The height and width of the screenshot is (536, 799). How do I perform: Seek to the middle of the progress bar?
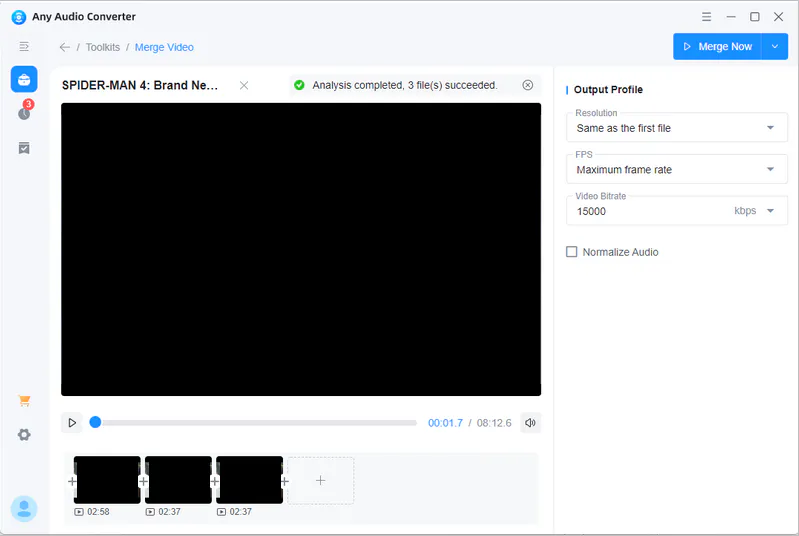(255, 423)
